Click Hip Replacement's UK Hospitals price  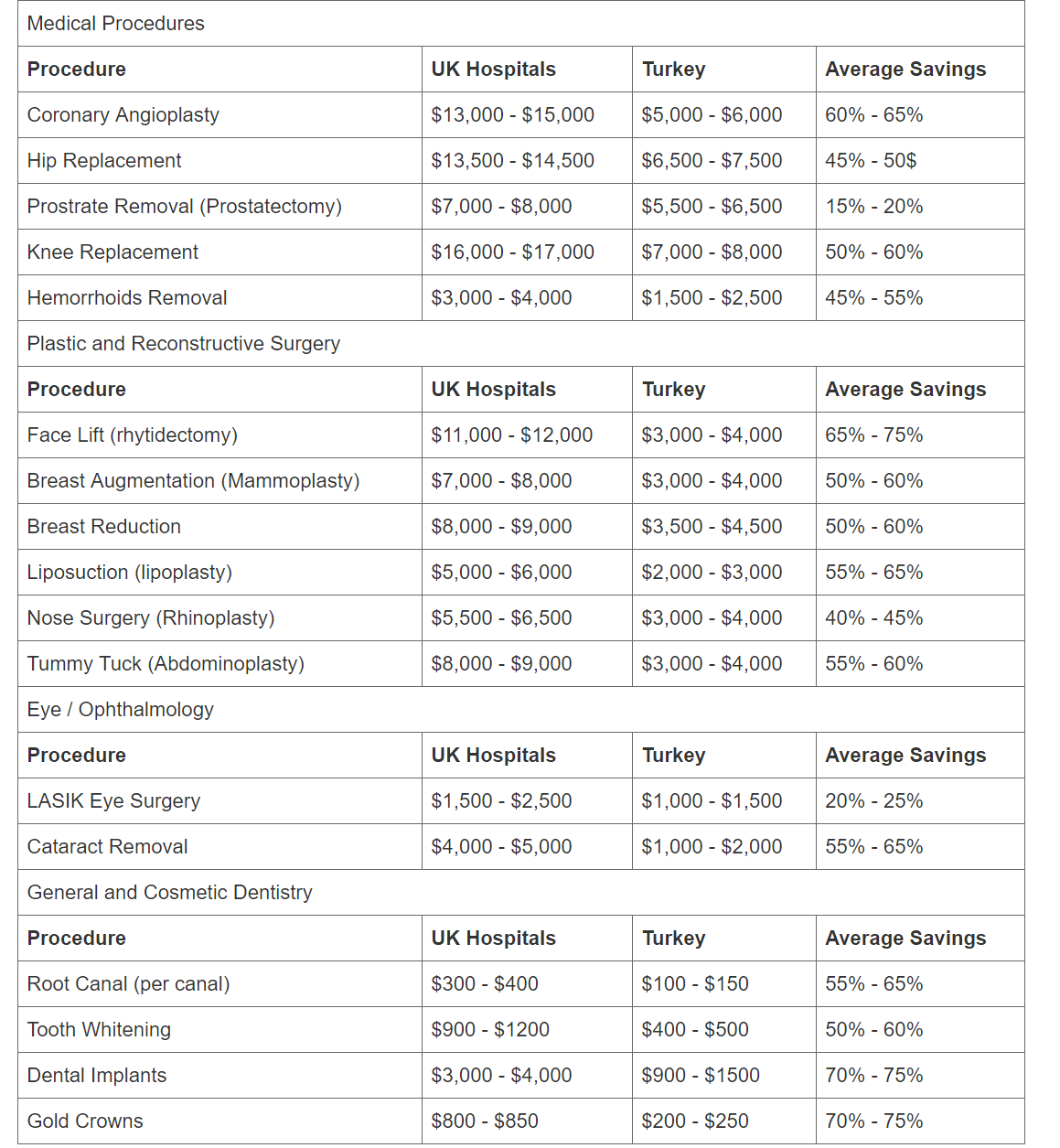512,161
